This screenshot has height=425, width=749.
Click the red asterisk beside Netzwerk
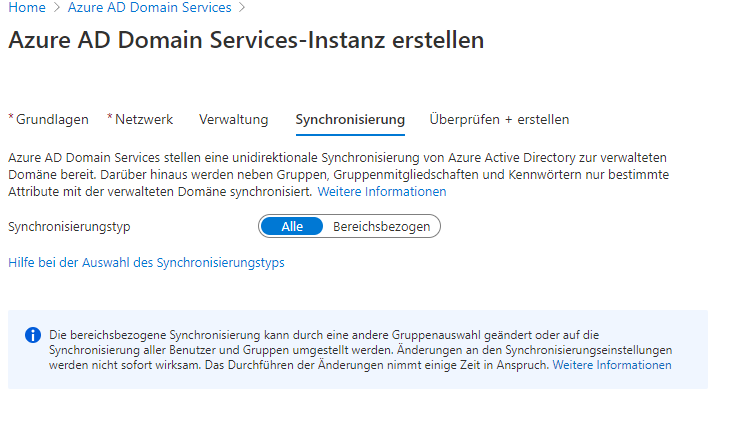point(110,118)
